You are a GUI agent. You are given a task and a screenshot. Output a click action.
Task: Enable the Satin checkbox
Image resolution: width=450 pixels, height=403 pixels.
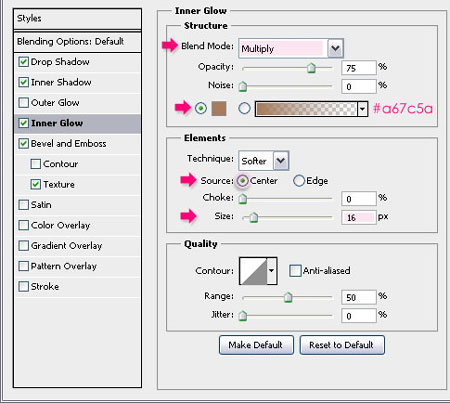pyautogui.click(x=23, y=205)
